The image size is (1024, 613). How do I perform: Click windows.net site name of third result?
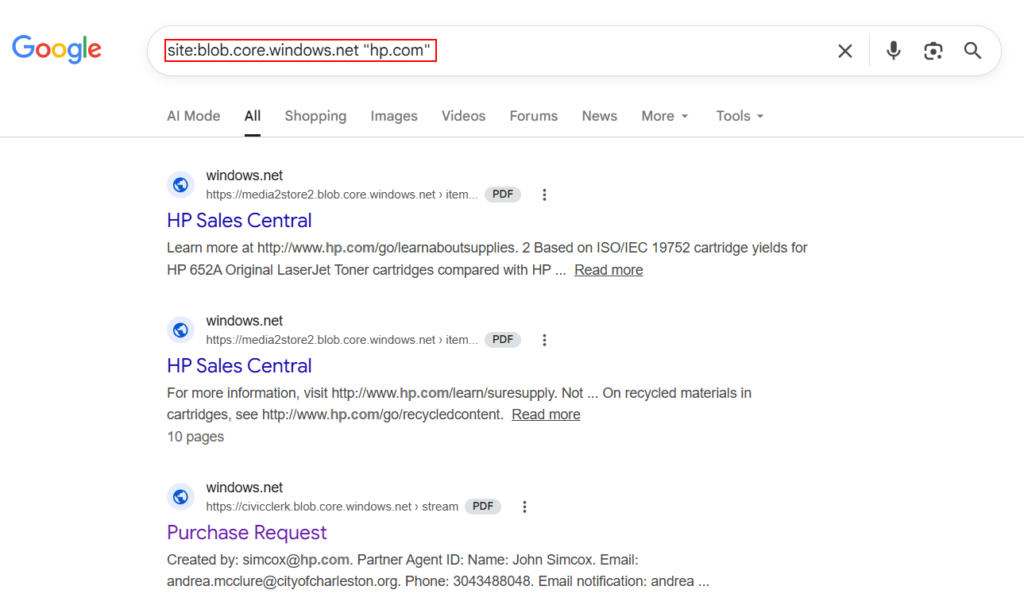pos(244,488)
